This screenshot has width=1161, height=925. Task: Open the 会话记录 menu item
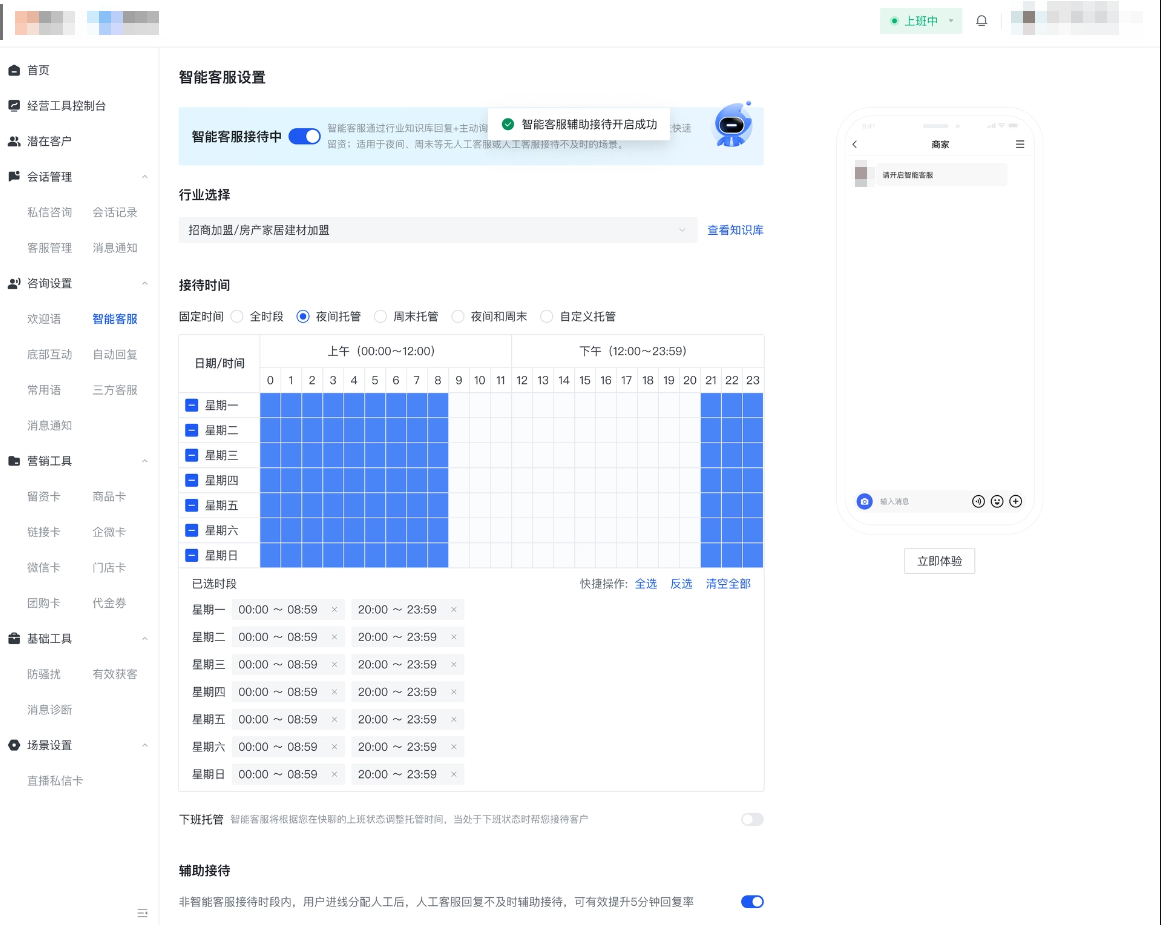point(115,213)
